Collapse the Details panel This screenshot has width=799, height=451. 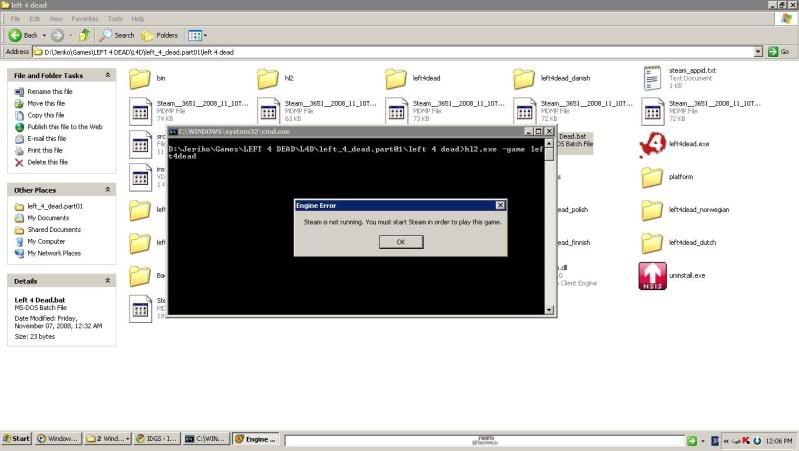[108, 280]
